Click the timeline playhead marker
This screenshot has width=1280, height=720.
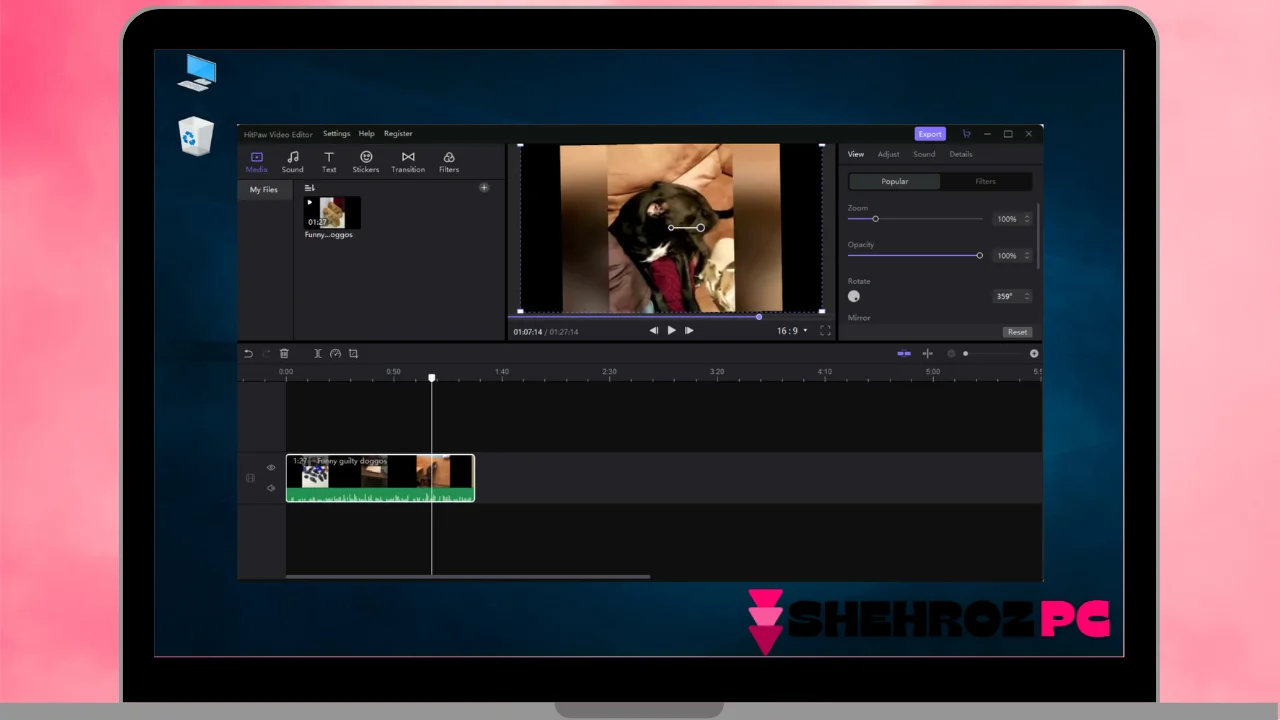click(x=432, y=378)
